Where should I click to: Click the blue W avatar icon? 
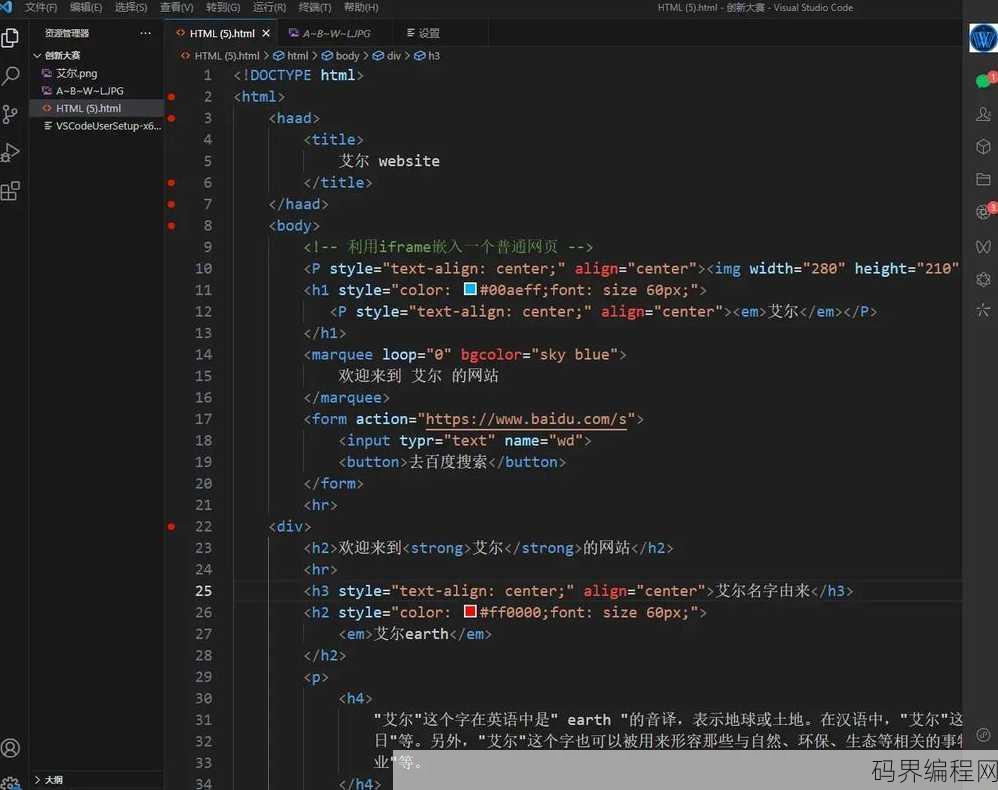coord(983,38)
